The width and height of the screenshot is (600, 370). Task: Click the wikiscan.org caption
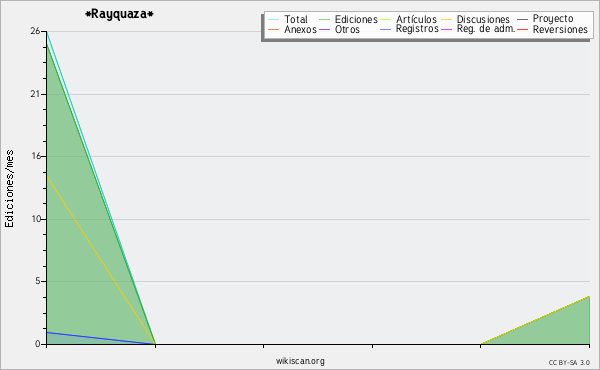coord(300,360)
